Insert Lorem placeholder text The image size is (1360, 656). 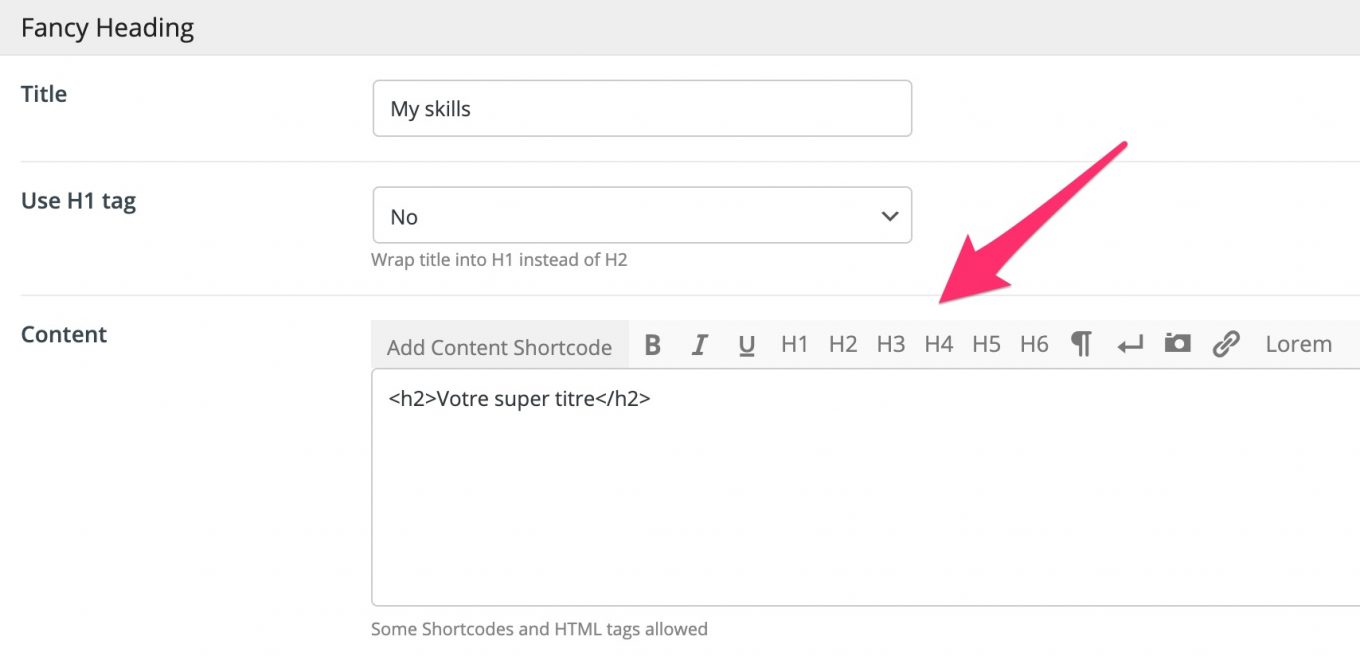(x=1298, y=345)
